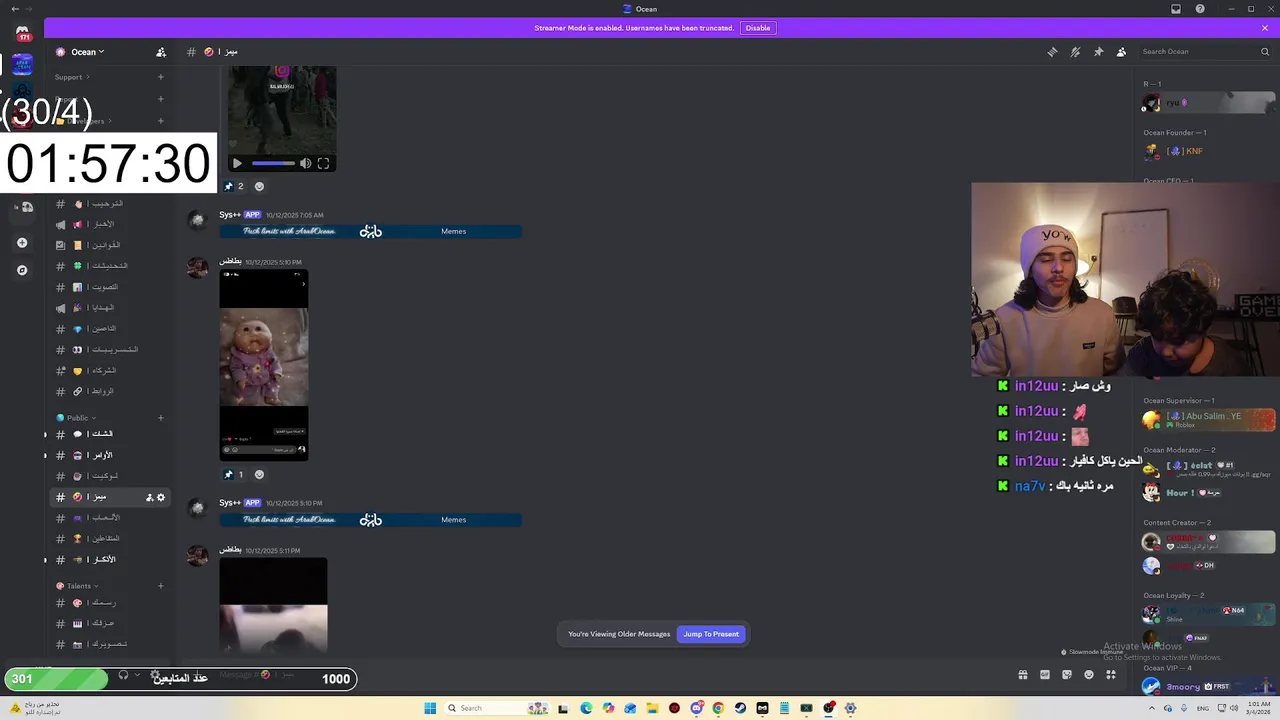Screen dimensions: 1280x720
Task: Toggle the member list icon
Action: tap(1121, 52)
